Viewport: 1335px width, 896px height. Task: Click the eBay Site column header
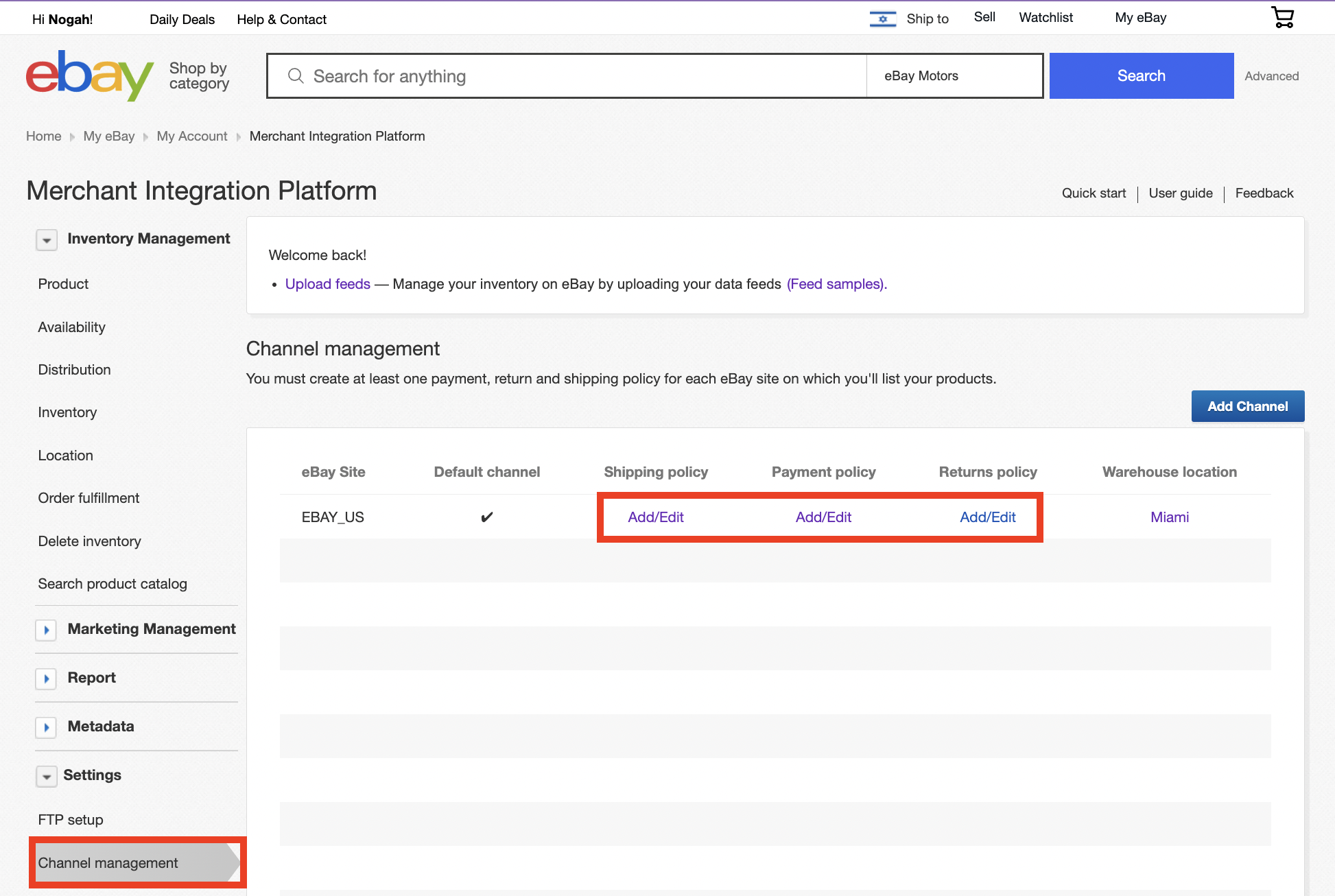(x=333, y=472)
